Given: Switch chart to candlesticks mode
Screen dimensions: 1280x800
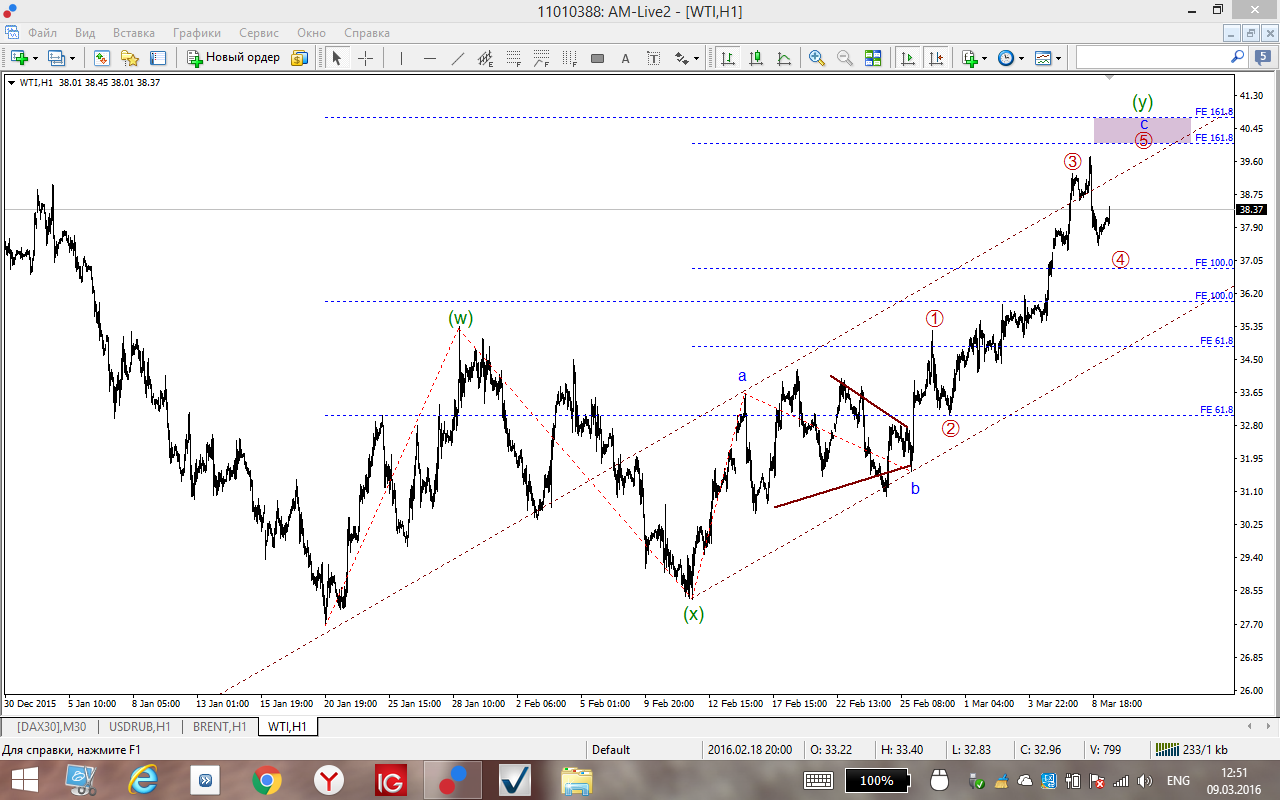Looking at the screenshot, I should coord(755,58).
